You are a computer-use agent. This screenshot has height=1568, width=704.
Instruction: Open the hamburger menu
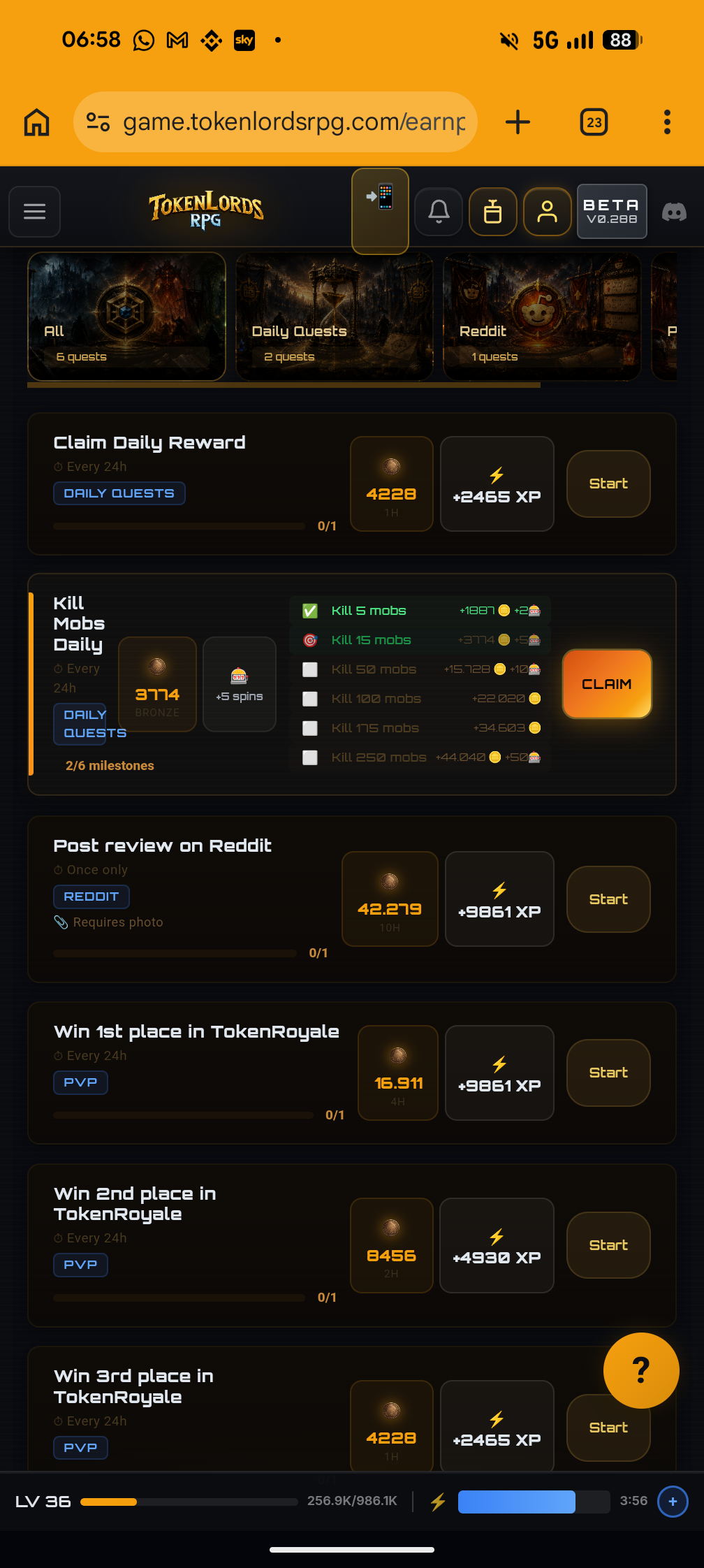(x=34, y=211)
